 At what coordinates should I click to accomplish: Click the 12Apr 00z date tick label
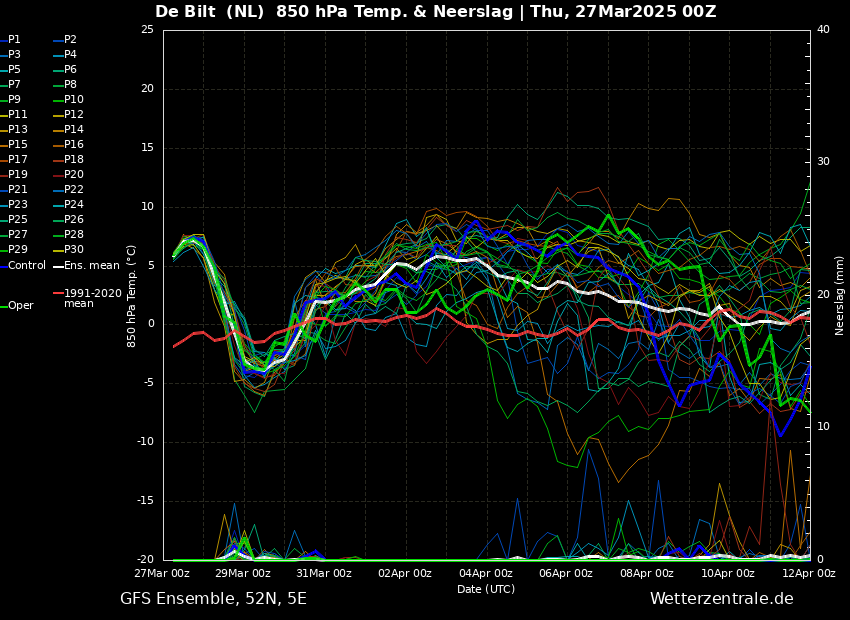(809, 573)
